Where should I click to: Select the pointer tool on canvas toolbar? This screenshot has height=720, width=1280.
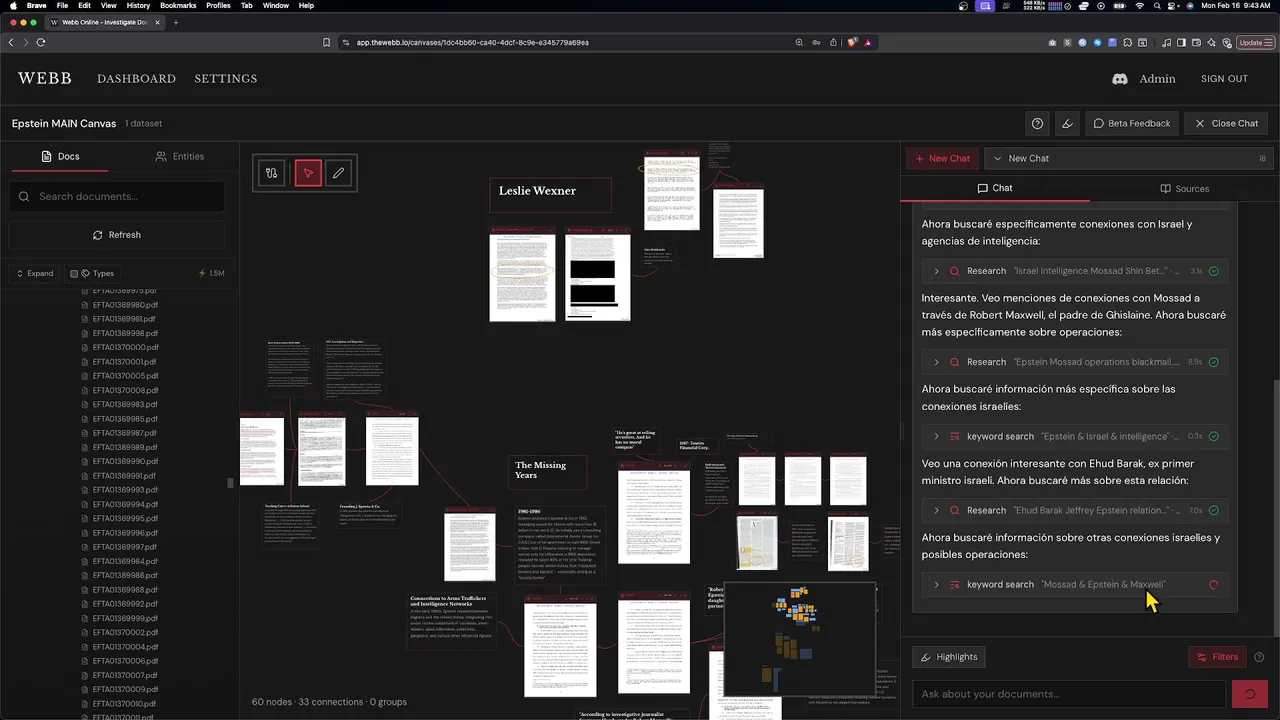[308, 173]
